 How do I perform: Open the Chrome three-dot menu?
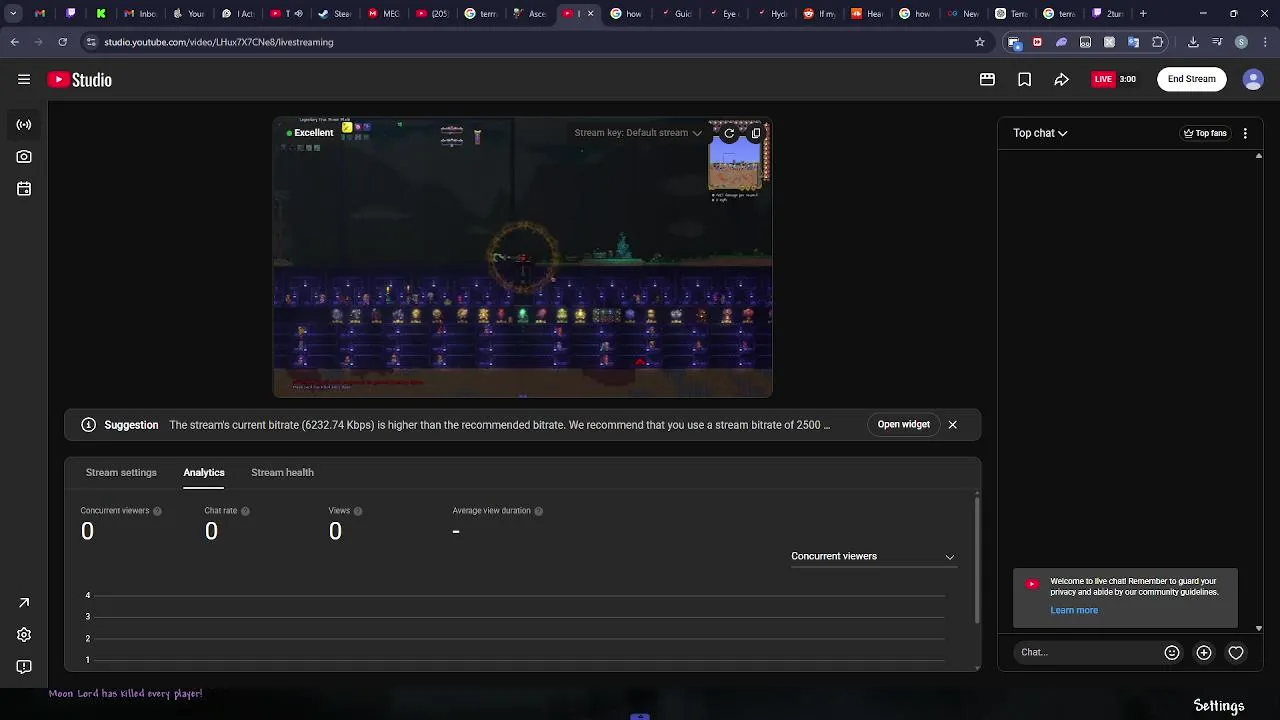(1264, 42)
